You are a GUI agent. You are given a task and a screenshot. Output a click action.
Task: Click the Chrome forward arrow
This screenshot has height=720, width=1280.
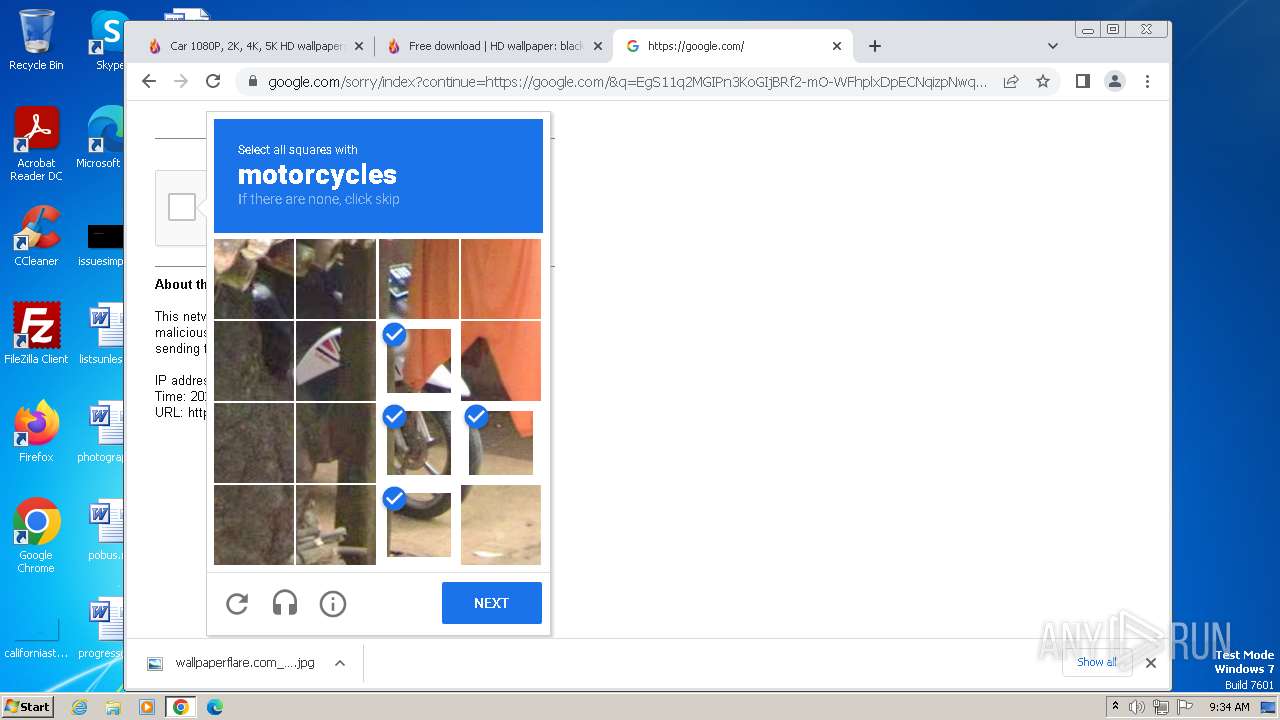coord(181,82)
